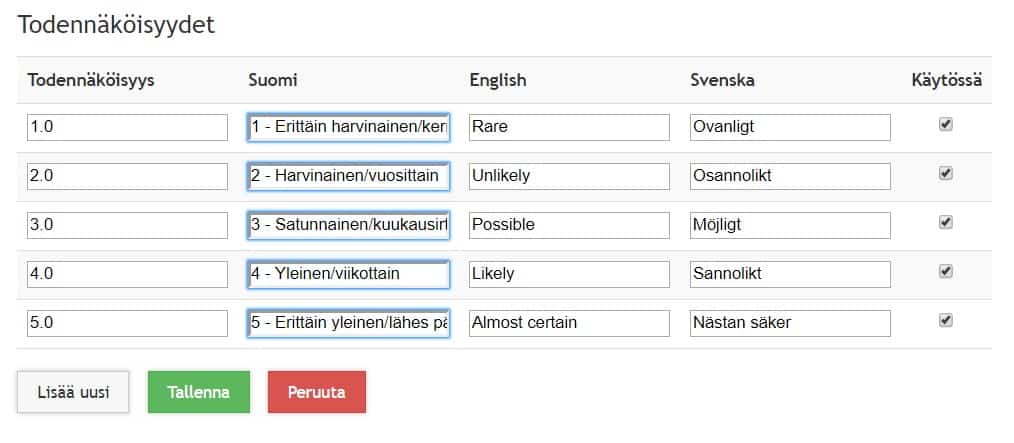1014x443 pixels.
Task: Focus Suomi field '3 - Satunnainen/kuukausittain'
Action: click(349, 225)
